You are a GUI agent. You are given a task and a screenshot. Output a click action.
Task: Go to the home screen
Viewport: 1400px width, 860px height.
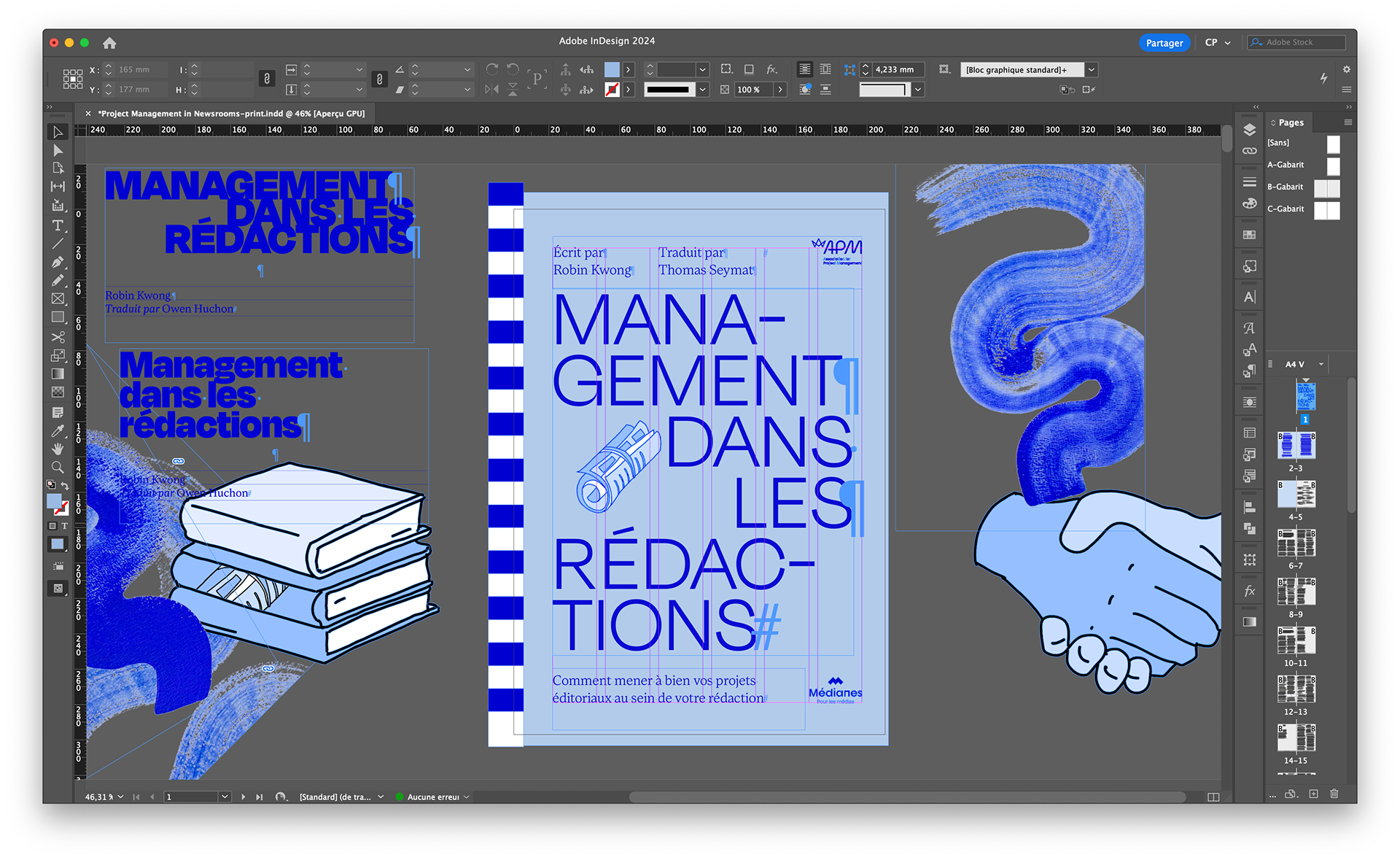[109, 43]
